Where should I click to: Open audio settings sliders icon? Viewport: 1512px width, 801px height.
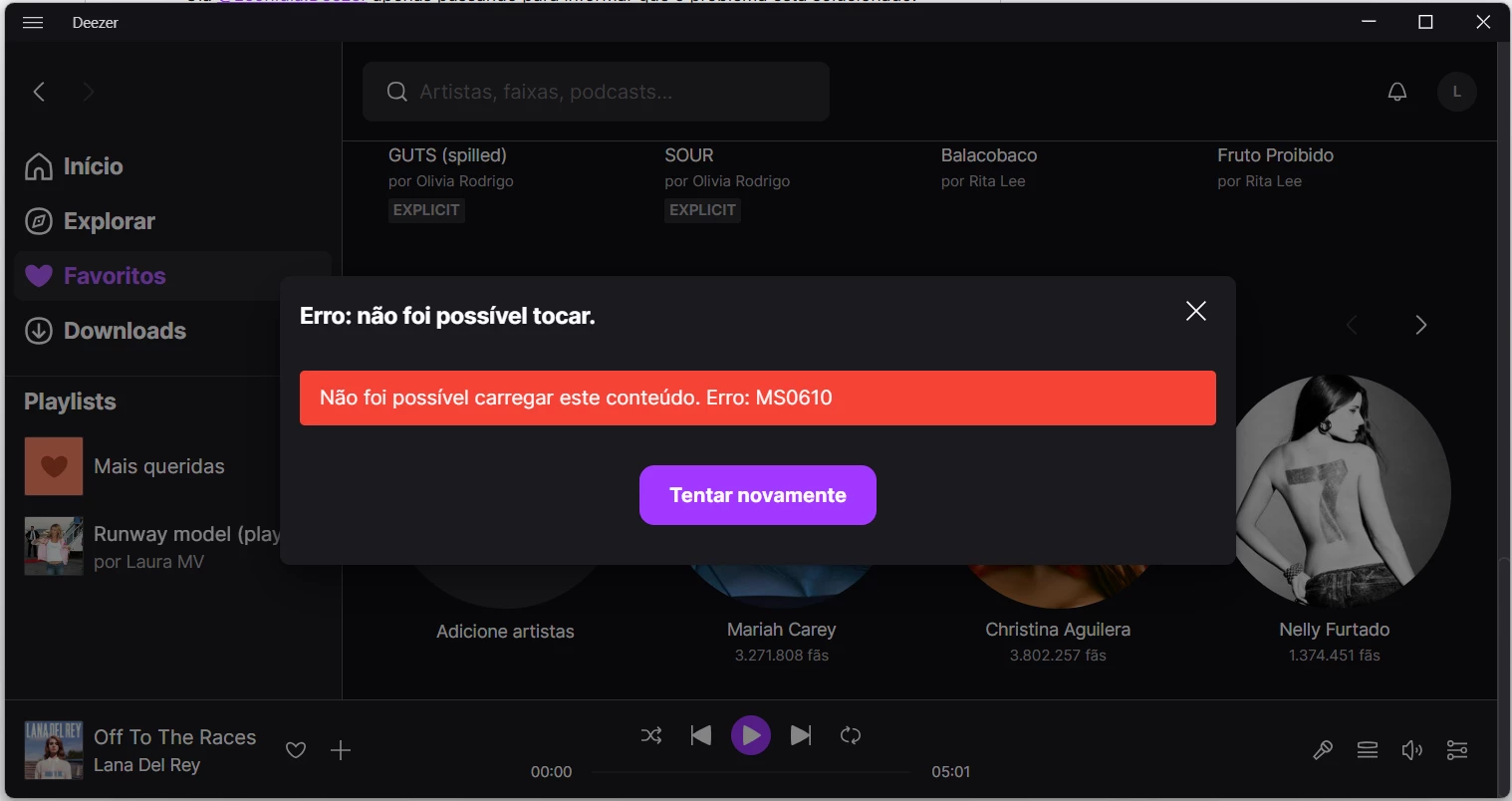(x=1457, y=750)
